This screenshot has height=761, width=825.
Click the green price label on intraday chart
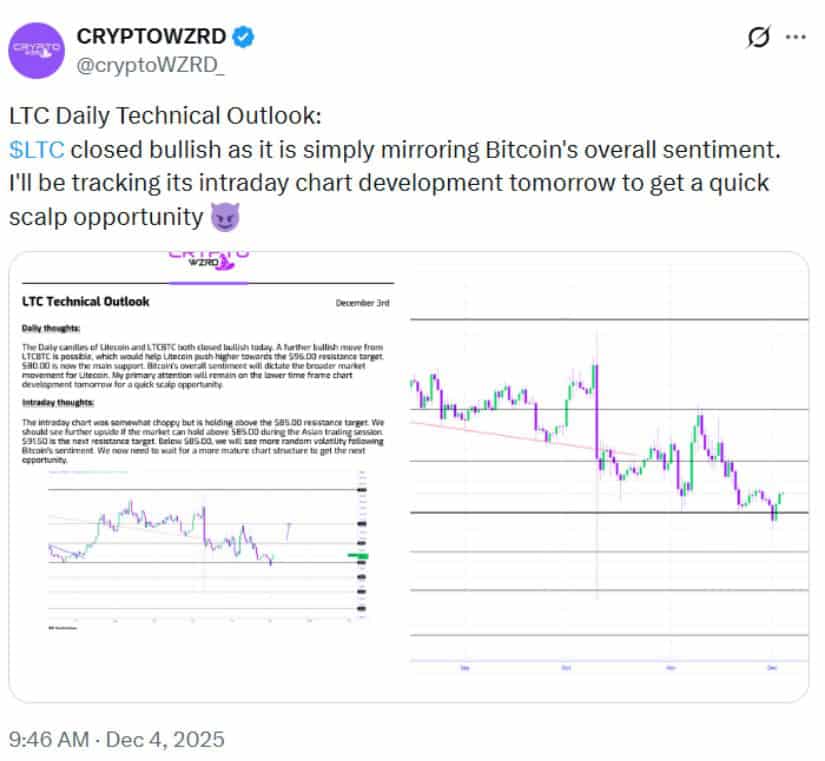point(358,555)
